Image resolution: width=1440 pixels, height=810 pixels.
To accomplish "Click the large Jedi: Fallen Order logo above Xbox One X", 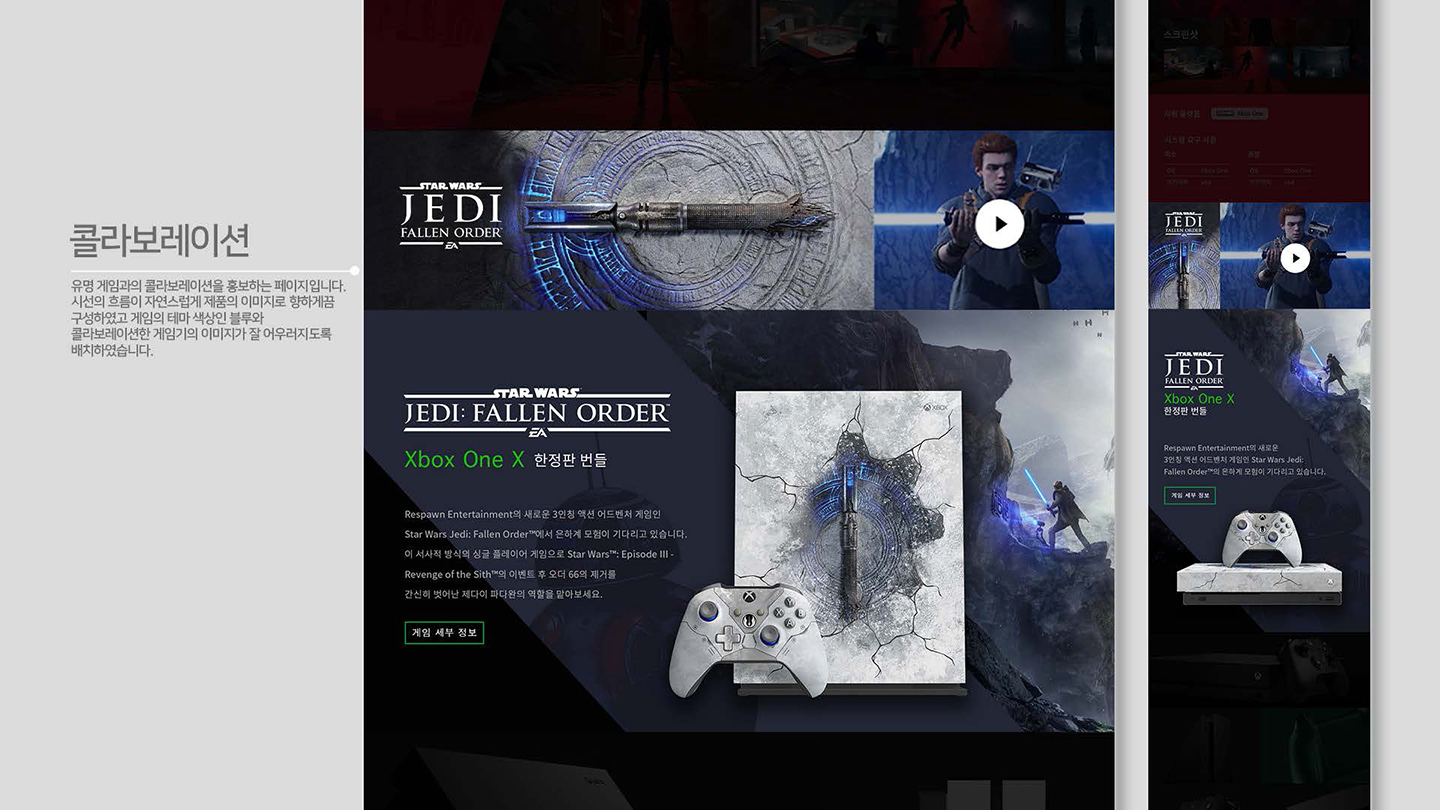I will pyautogui.click(x=537, y=412).
